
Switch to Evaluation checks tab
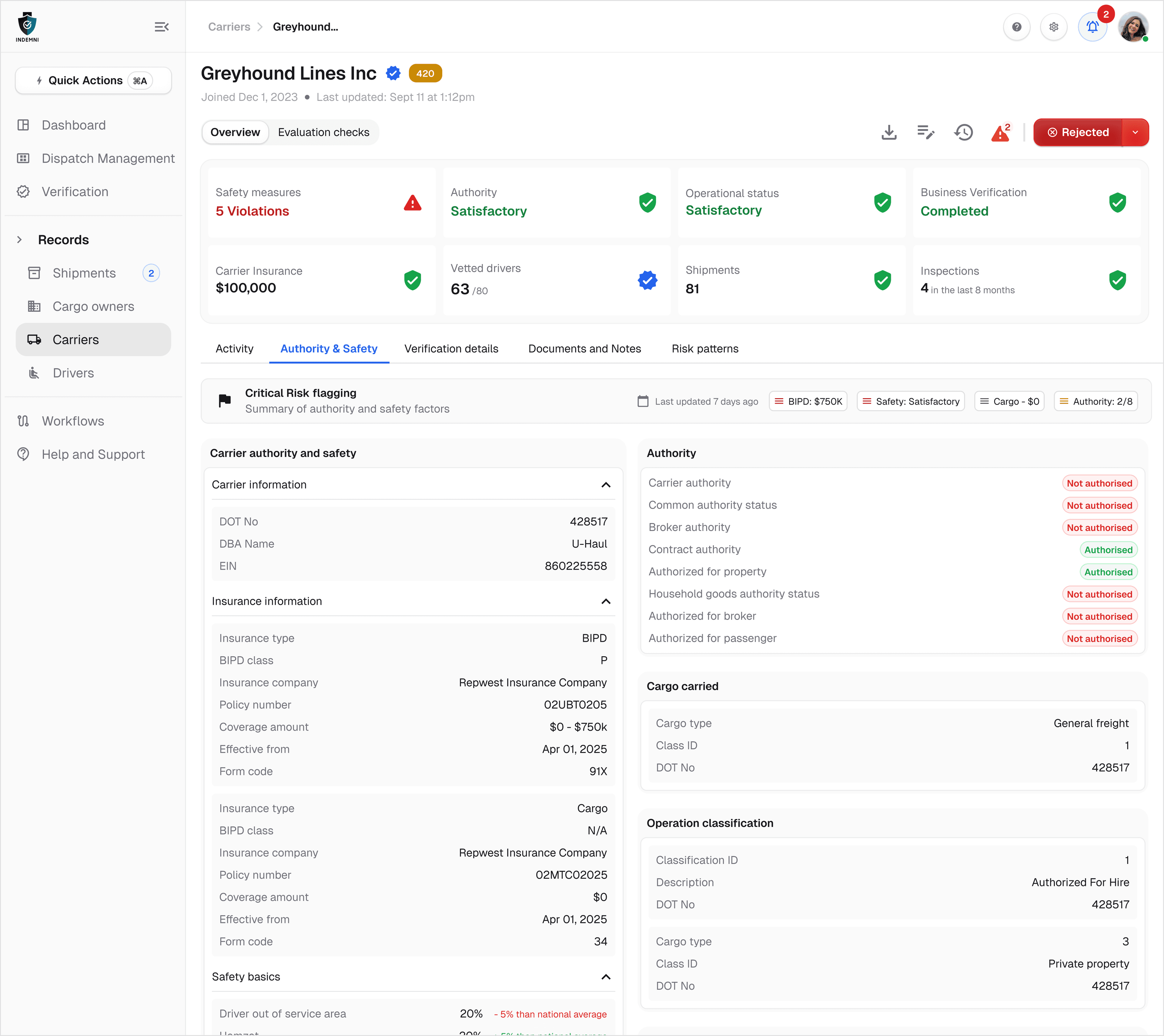[x=323, y=133]
